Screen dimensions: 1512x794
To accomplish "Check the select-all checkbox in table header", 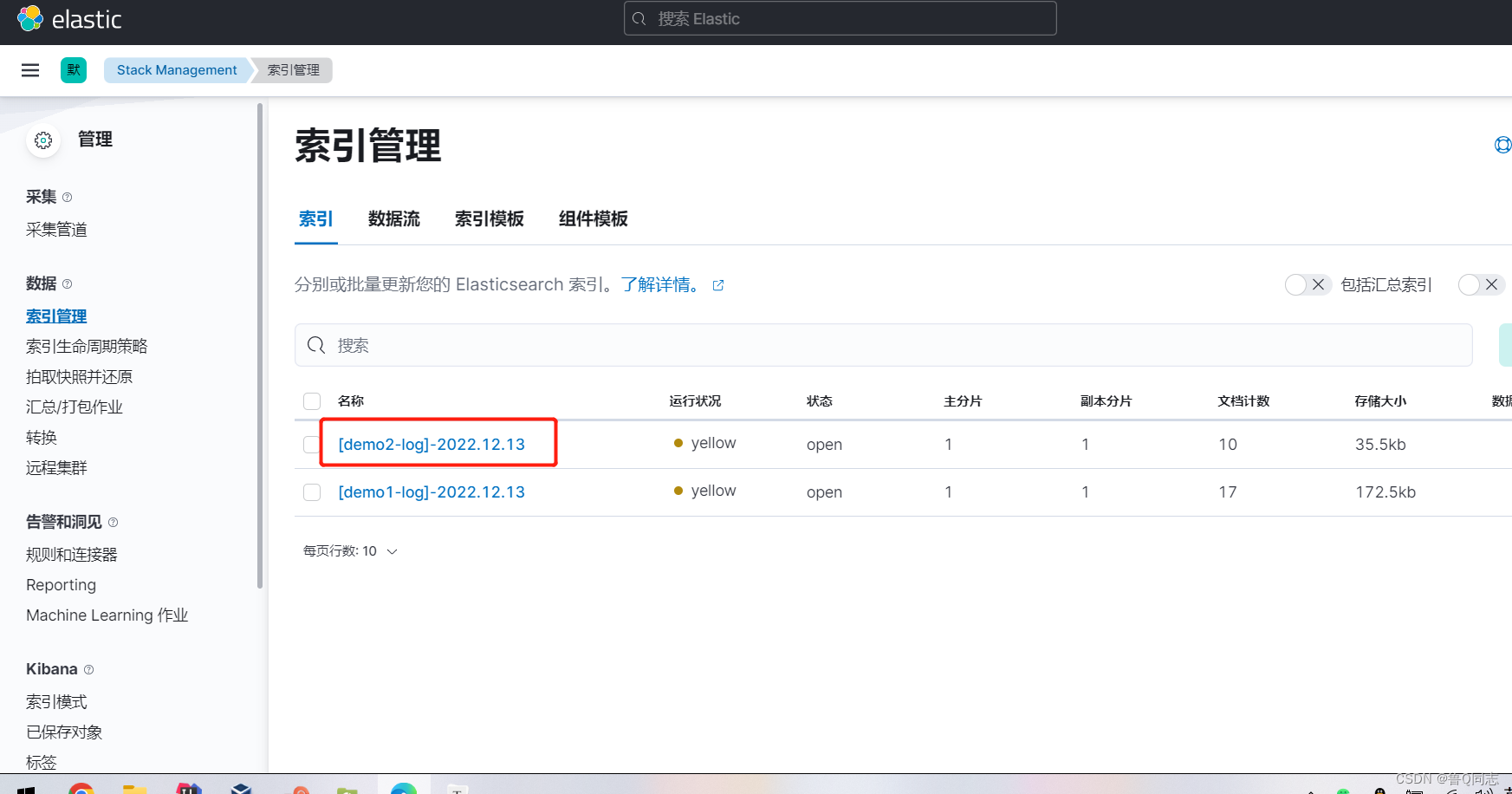I will click(x=312, y=401).
